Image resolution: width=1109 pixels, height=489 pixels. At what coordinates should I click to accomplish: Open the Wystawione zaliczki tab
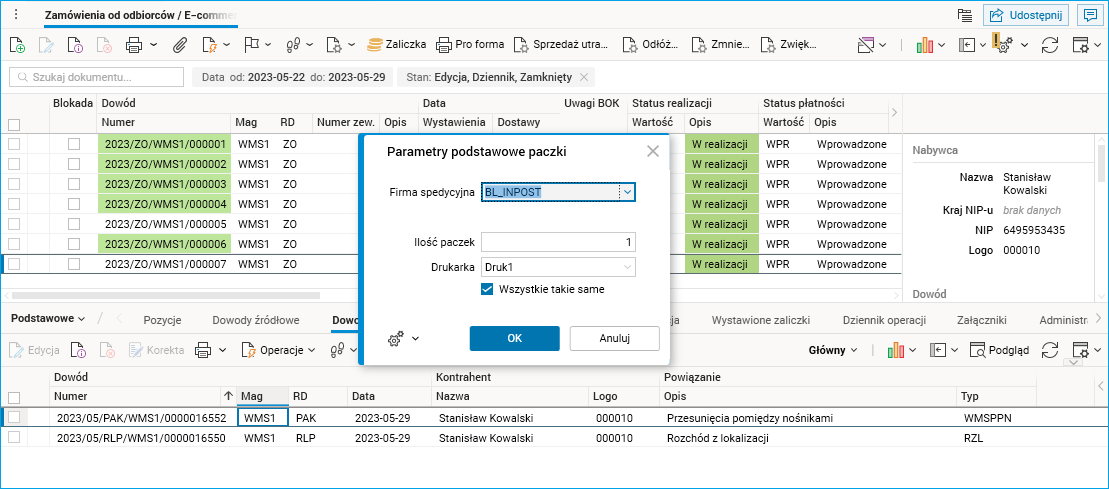[760, 320]
